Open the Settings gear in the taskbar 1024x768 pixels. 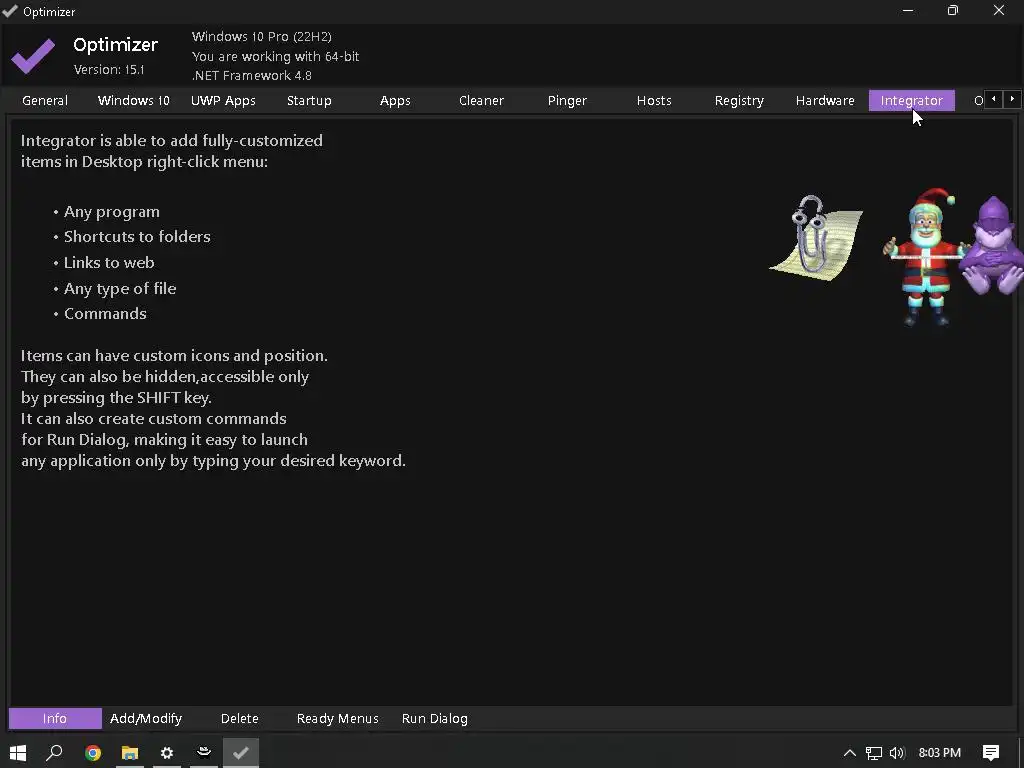pyautogui.click(x=167, y=753)
